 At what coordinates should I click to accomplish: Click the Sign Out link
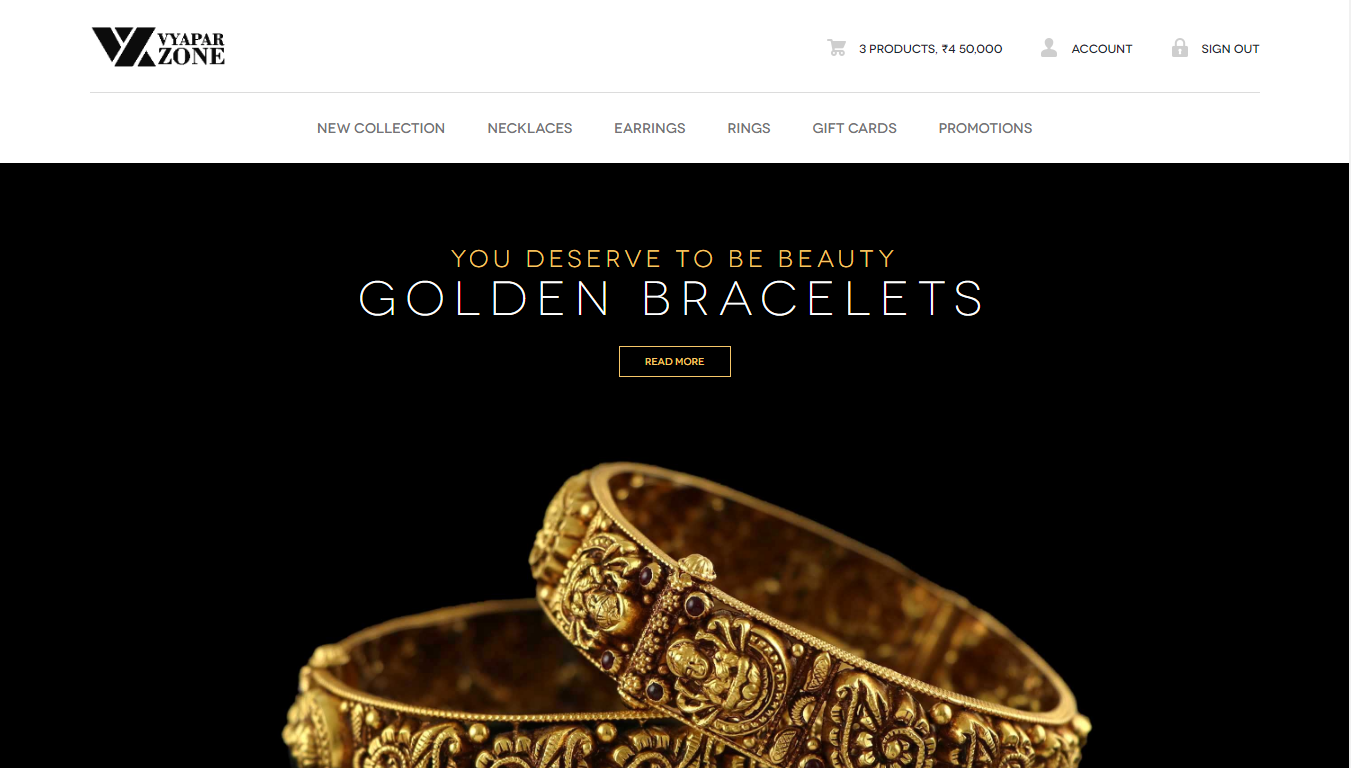click(1230, 49)
